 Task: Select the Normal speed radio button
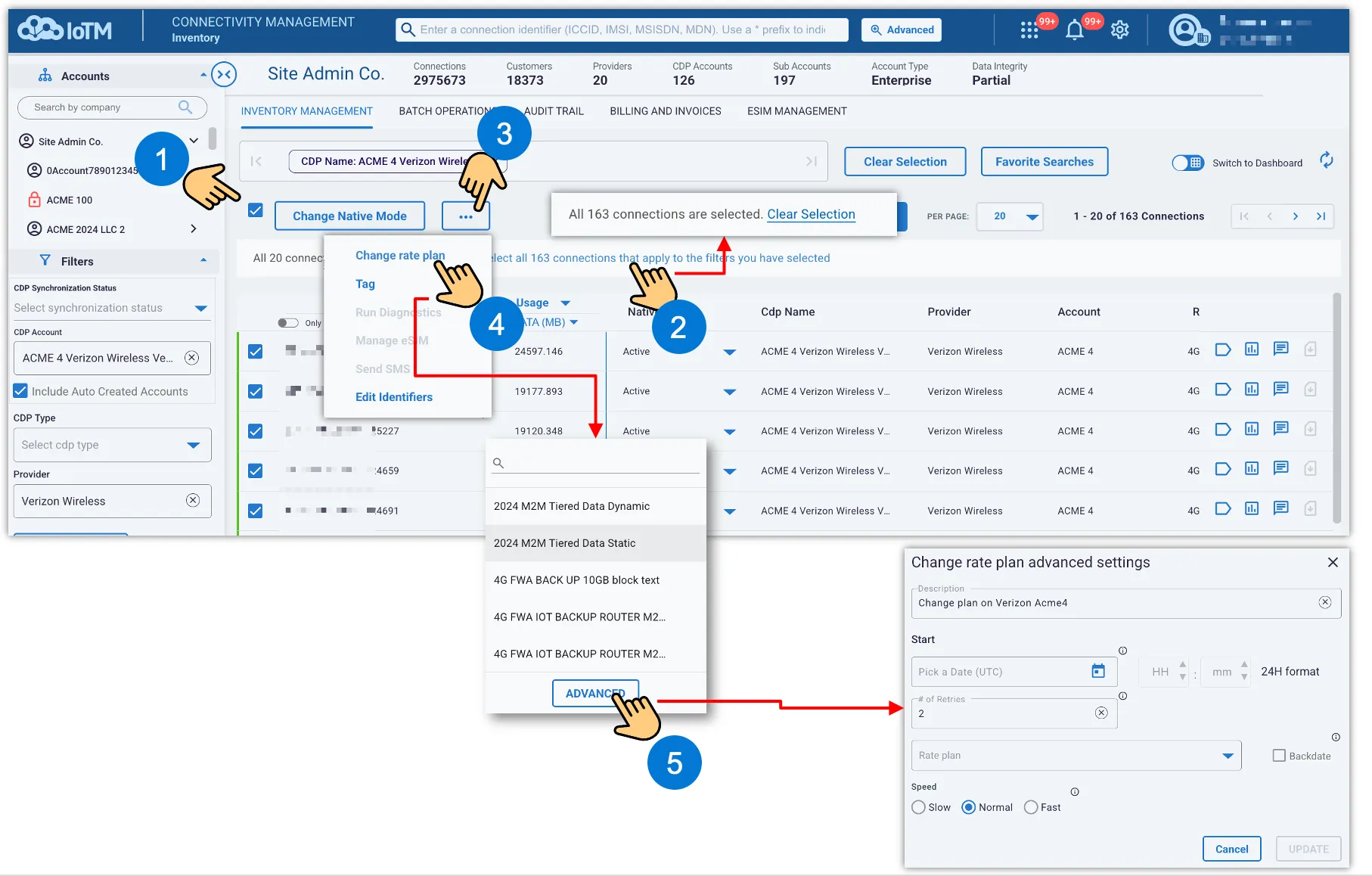coord(969,807)
